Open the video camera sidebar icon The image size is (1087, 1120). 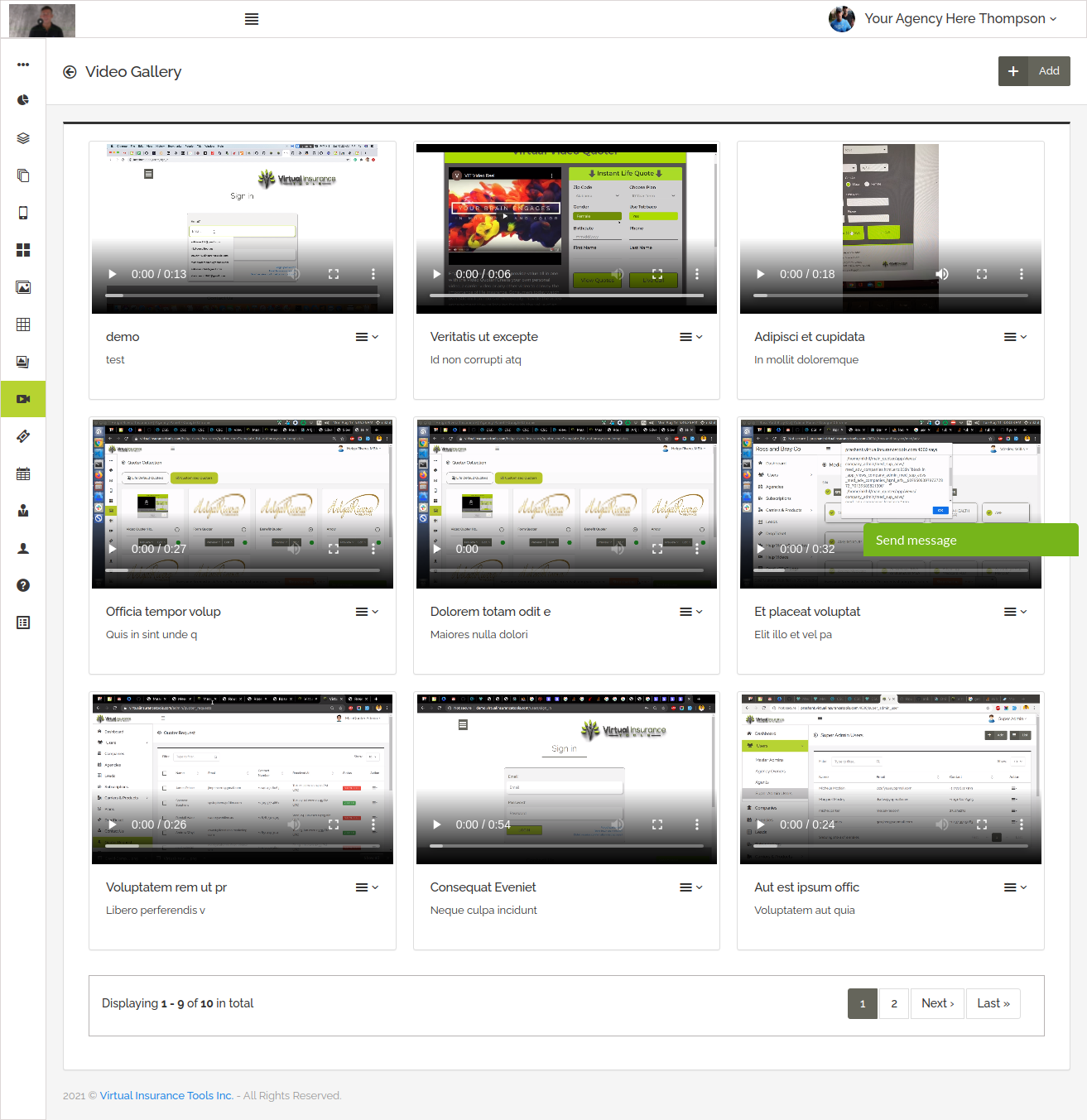point(23,399)
